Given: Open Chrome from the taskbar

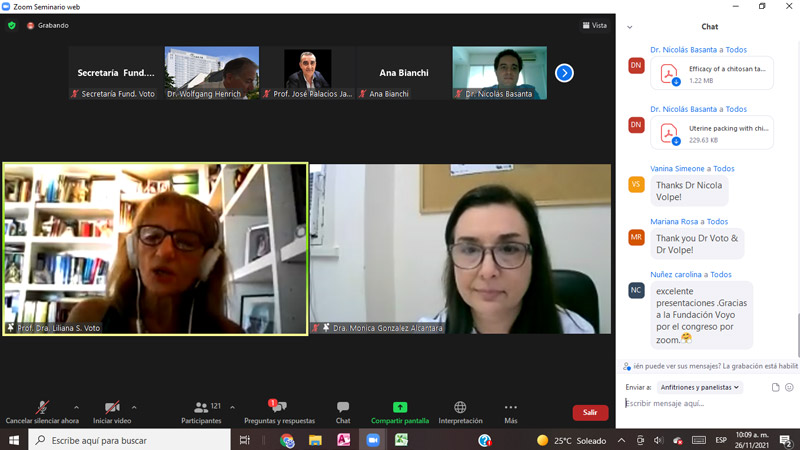Looking at the screenshot, I should (287, 440).
